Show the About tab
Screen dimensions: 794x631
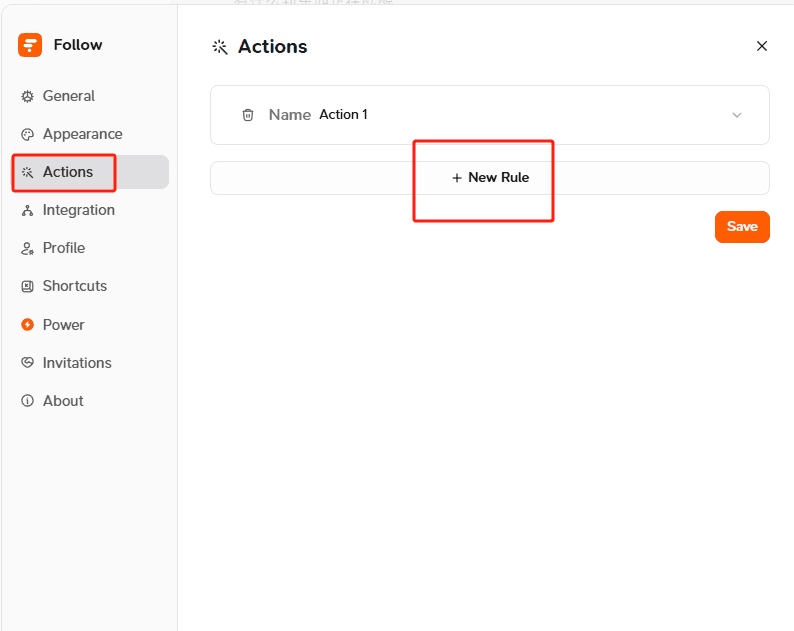[90, 401]
